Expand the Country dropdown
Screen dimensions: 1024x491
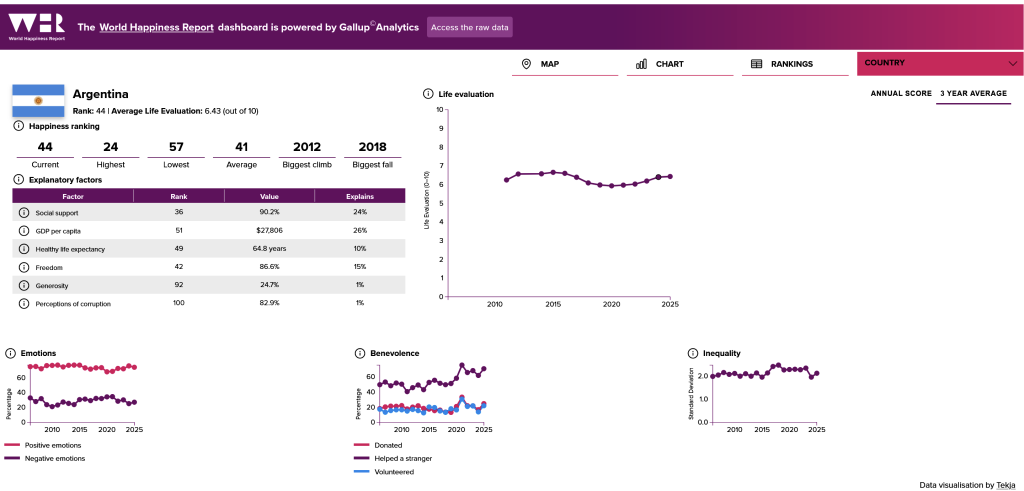click(x=940, y=63)
